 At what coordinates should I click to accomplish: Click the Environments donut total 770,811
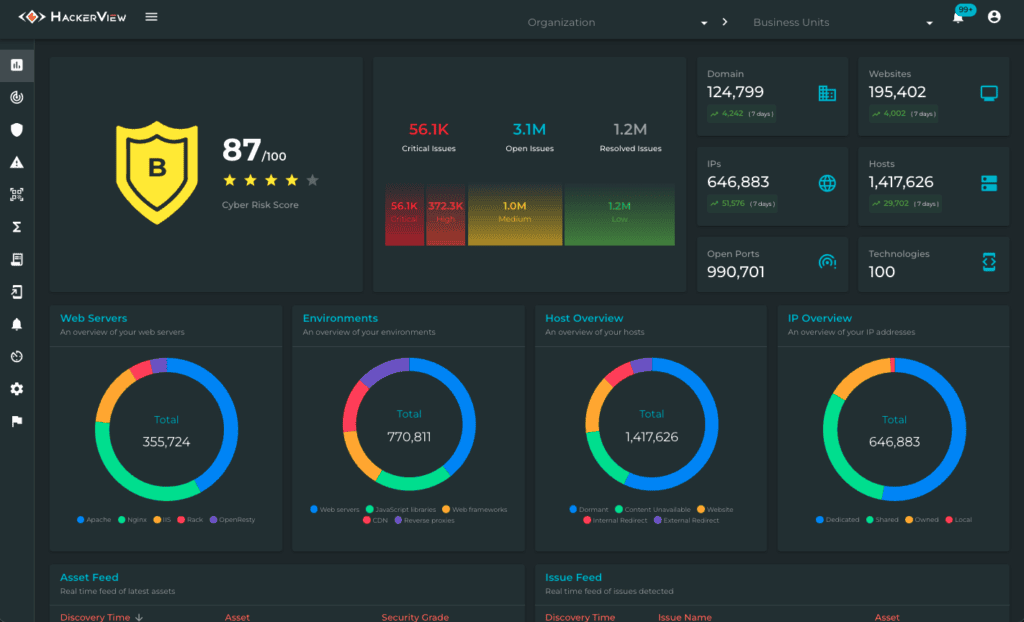[x=409, y=437]
